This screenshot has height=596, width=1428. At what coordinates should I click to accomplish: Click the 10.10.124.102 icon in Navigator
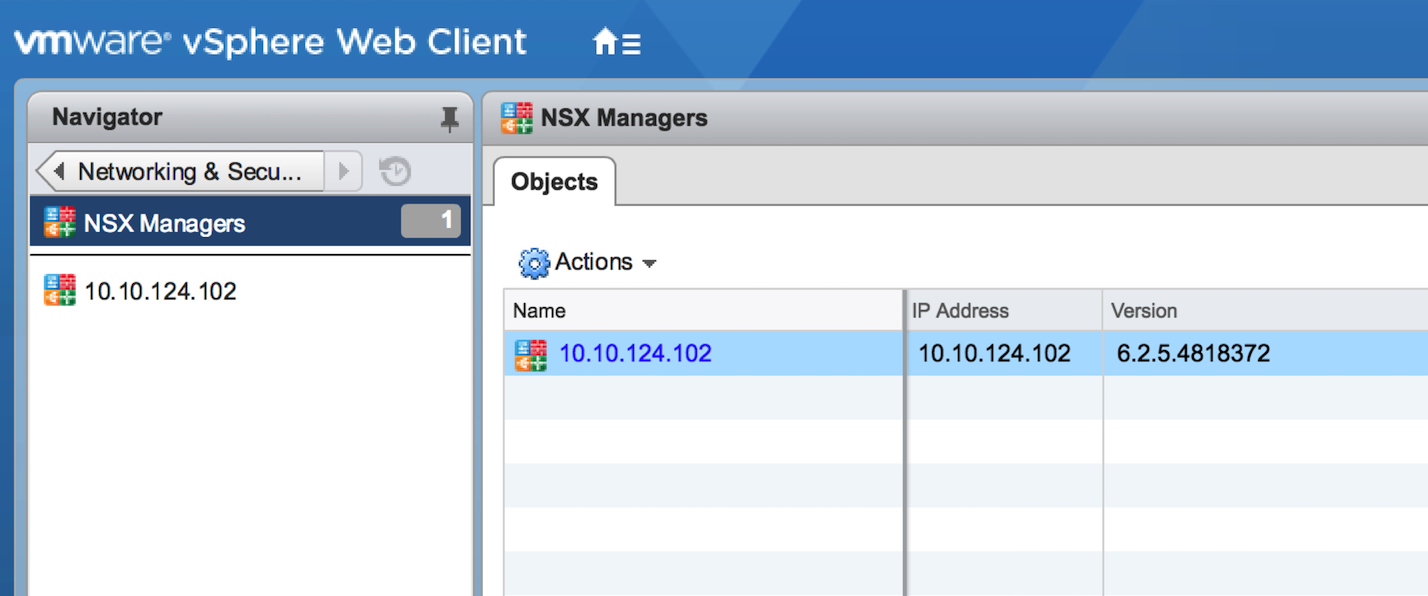click(x=60, y=291)
